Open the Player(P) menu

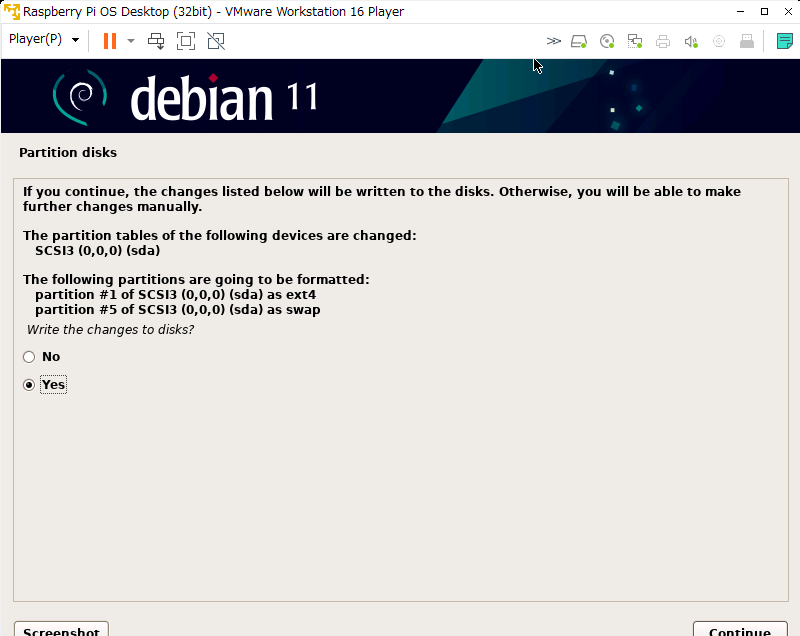tap(44, 39)
